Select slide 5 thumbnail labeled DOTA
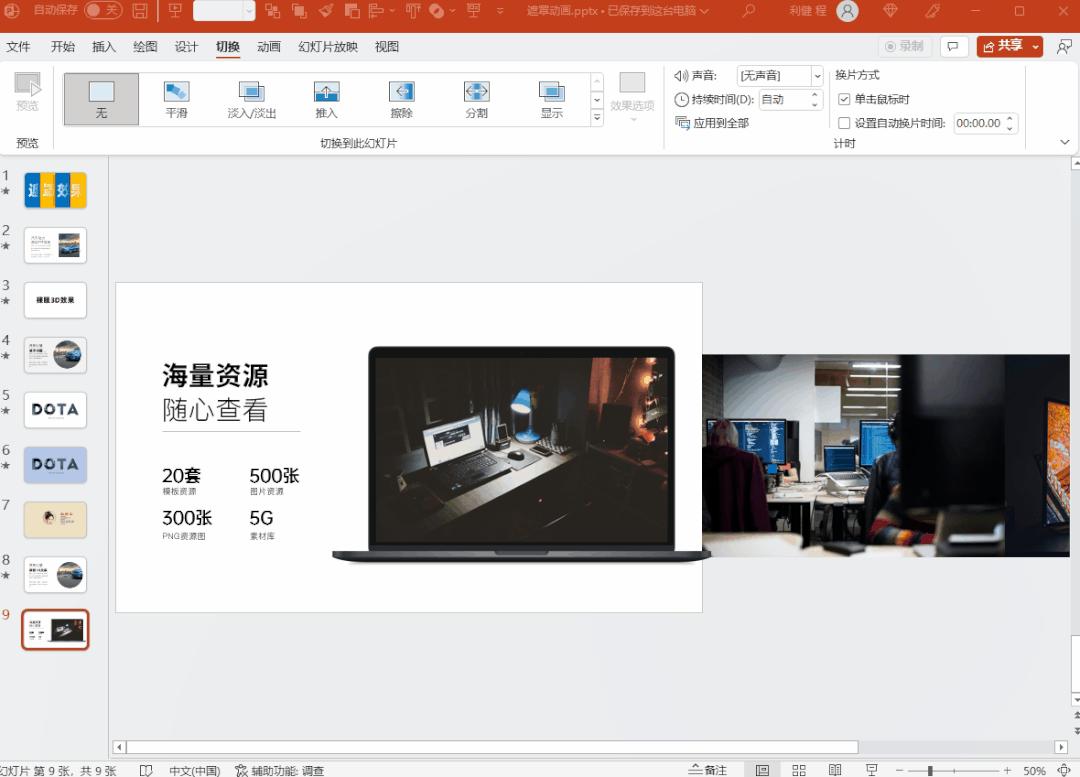The image size is (1080, 777). tap(55, 409)
